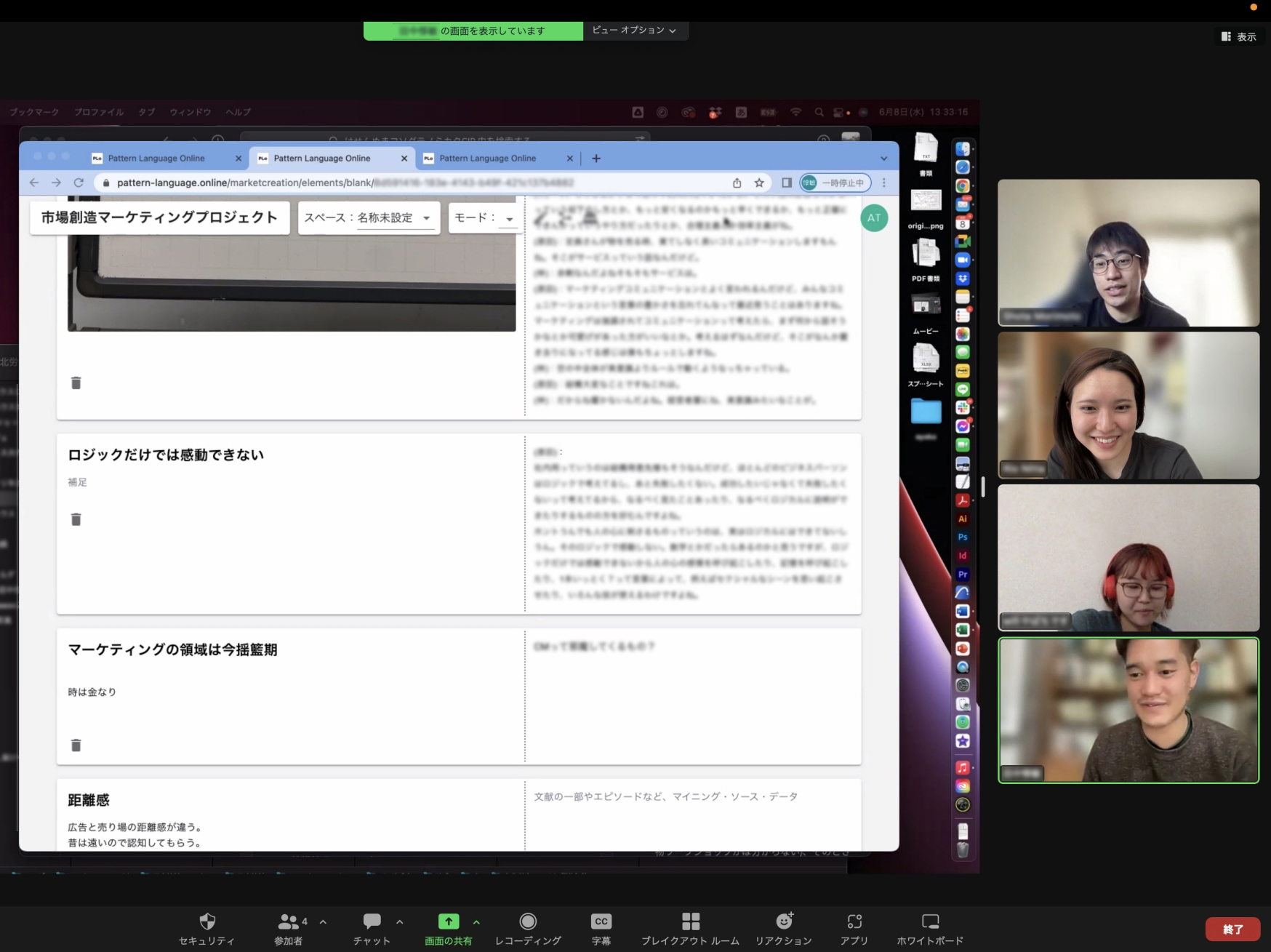Start recording with the Recording button
Screen dimensions: 1271x952
coord(528,922)
